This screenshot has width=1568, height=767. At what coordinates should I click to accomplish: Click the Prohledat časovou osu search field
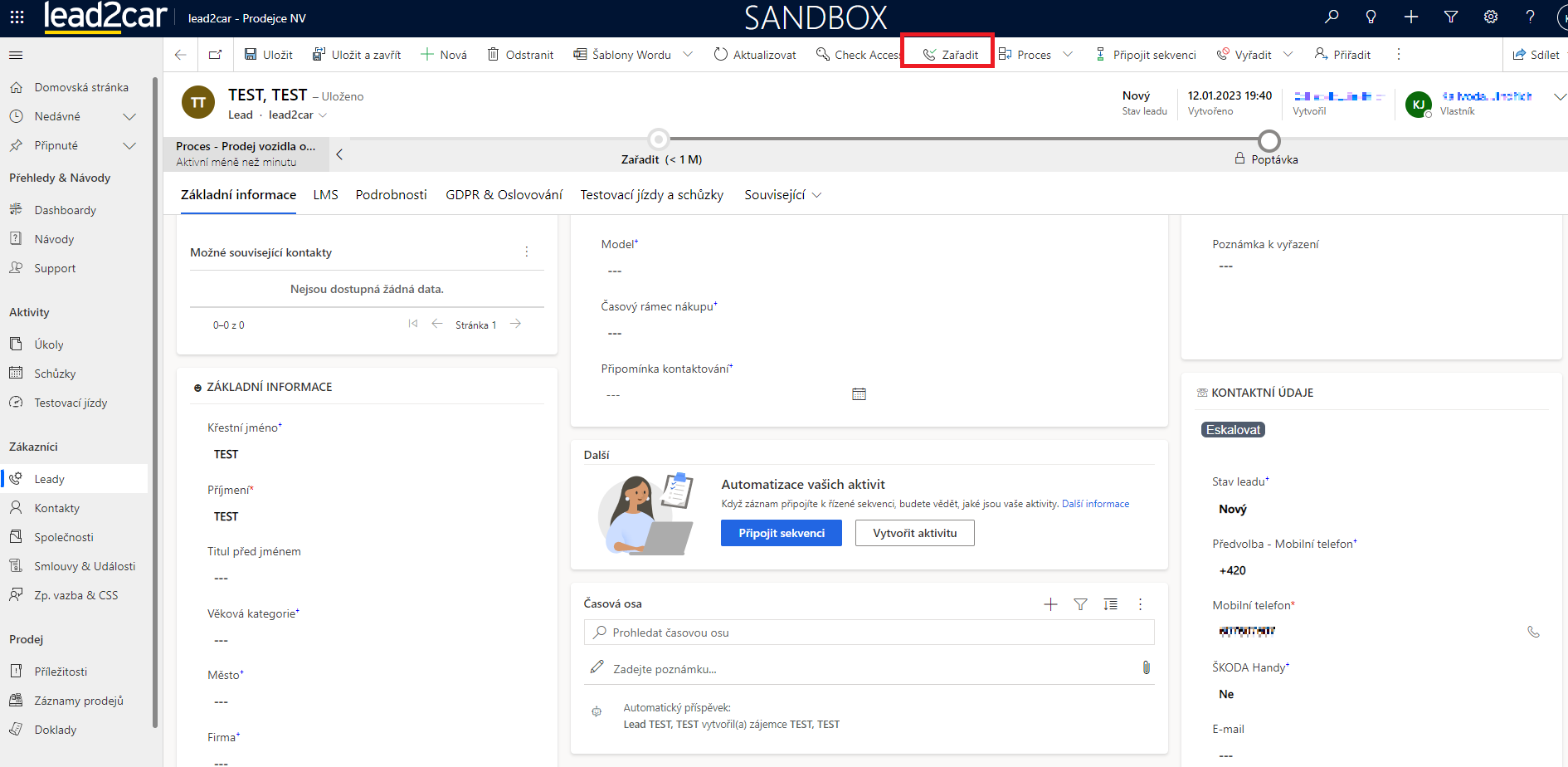869,633
